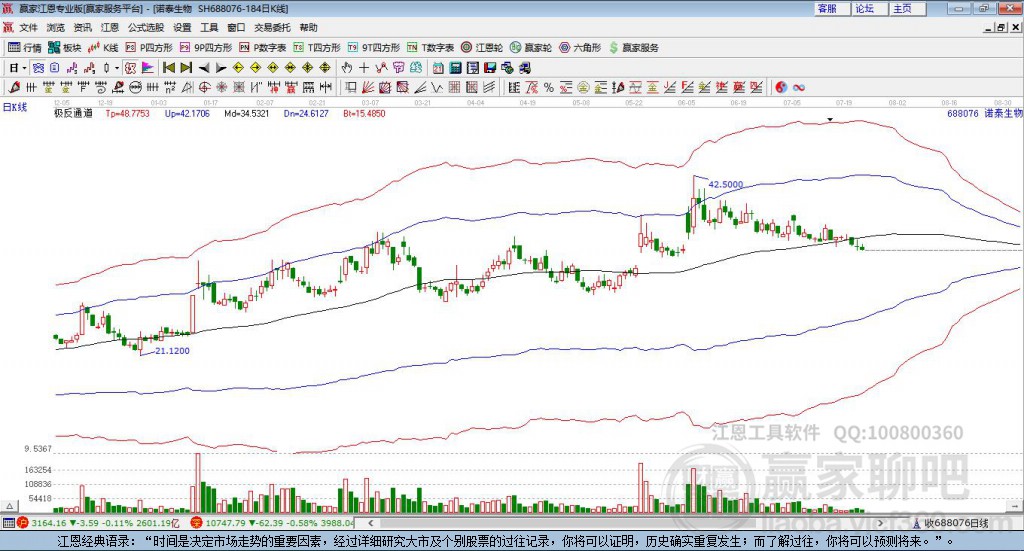This screenshot has height=551, width=1024.
Task: Open the 江恩 menu
Action: coord(110,27)
